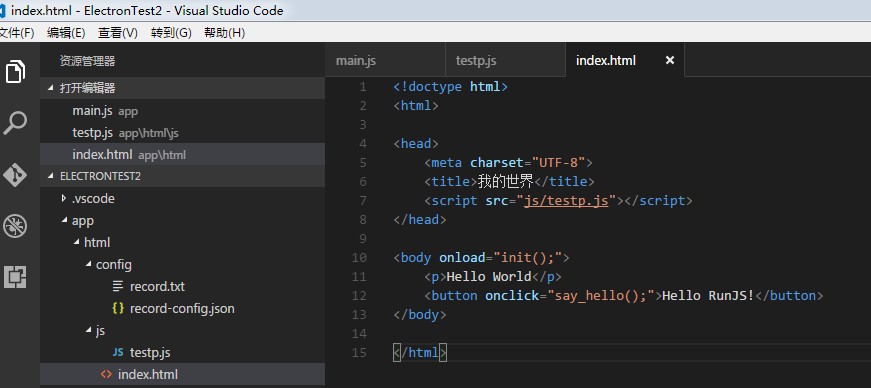
Task: Open the Debug view in activity bar
Action: coord(15,226)
